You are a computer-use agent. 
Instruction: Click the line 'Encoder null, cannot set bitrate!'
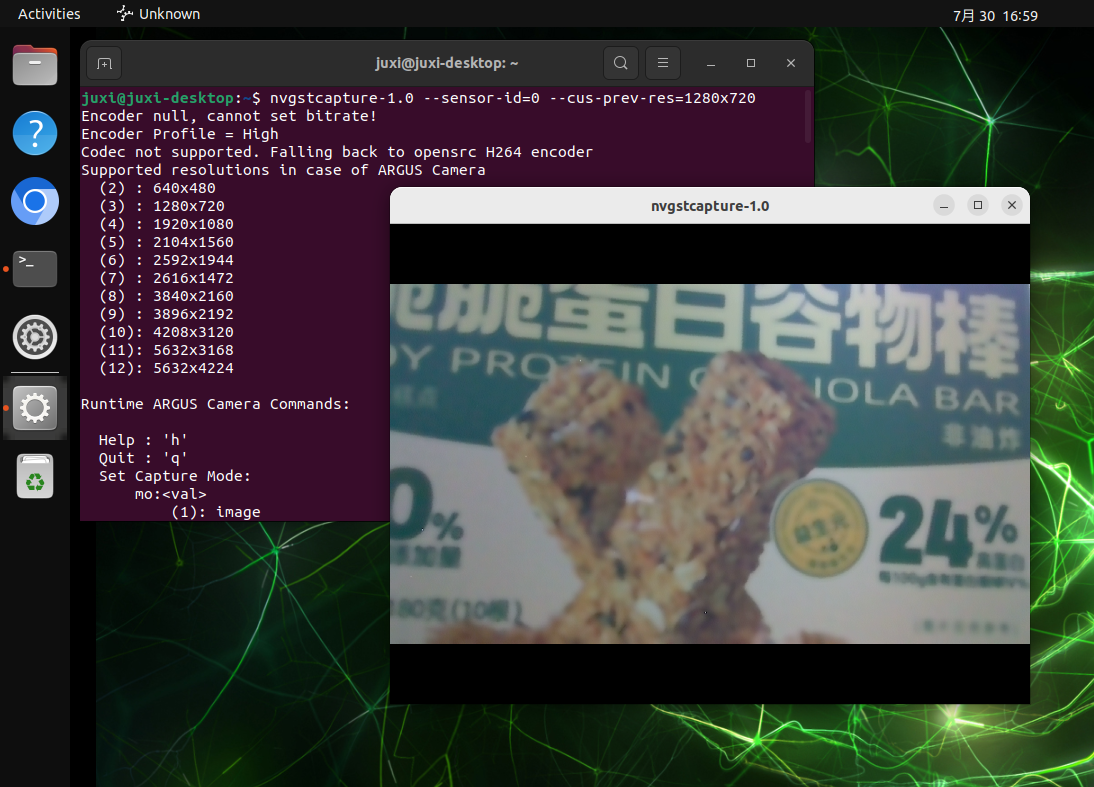(x=229, y=117)
